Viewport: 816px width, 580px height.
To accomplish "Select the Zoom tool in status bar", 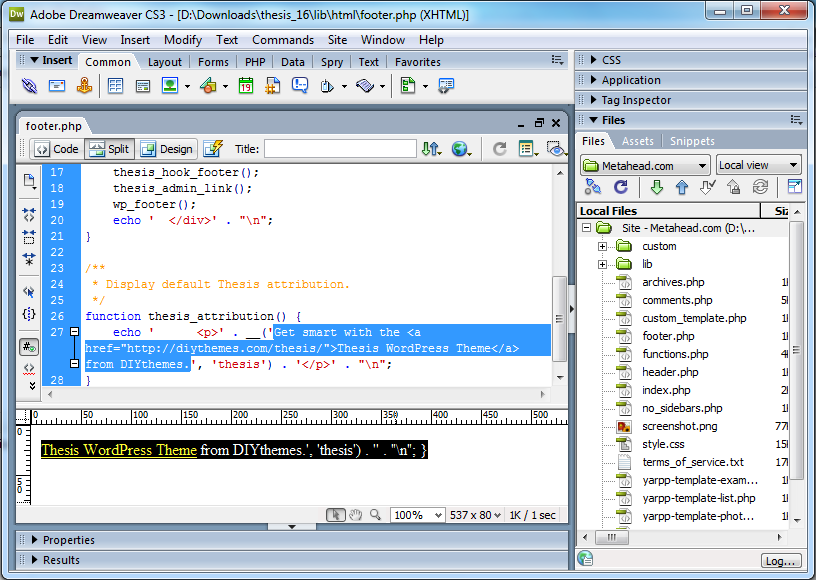I will pyautogui.click(x=375, y=515).
